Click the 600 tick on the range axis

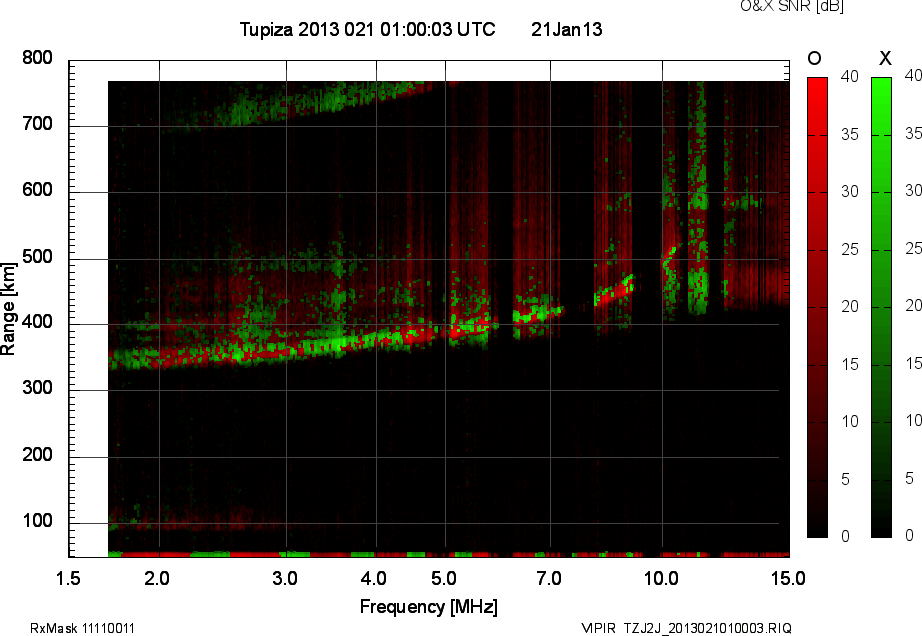click(37, 190)
